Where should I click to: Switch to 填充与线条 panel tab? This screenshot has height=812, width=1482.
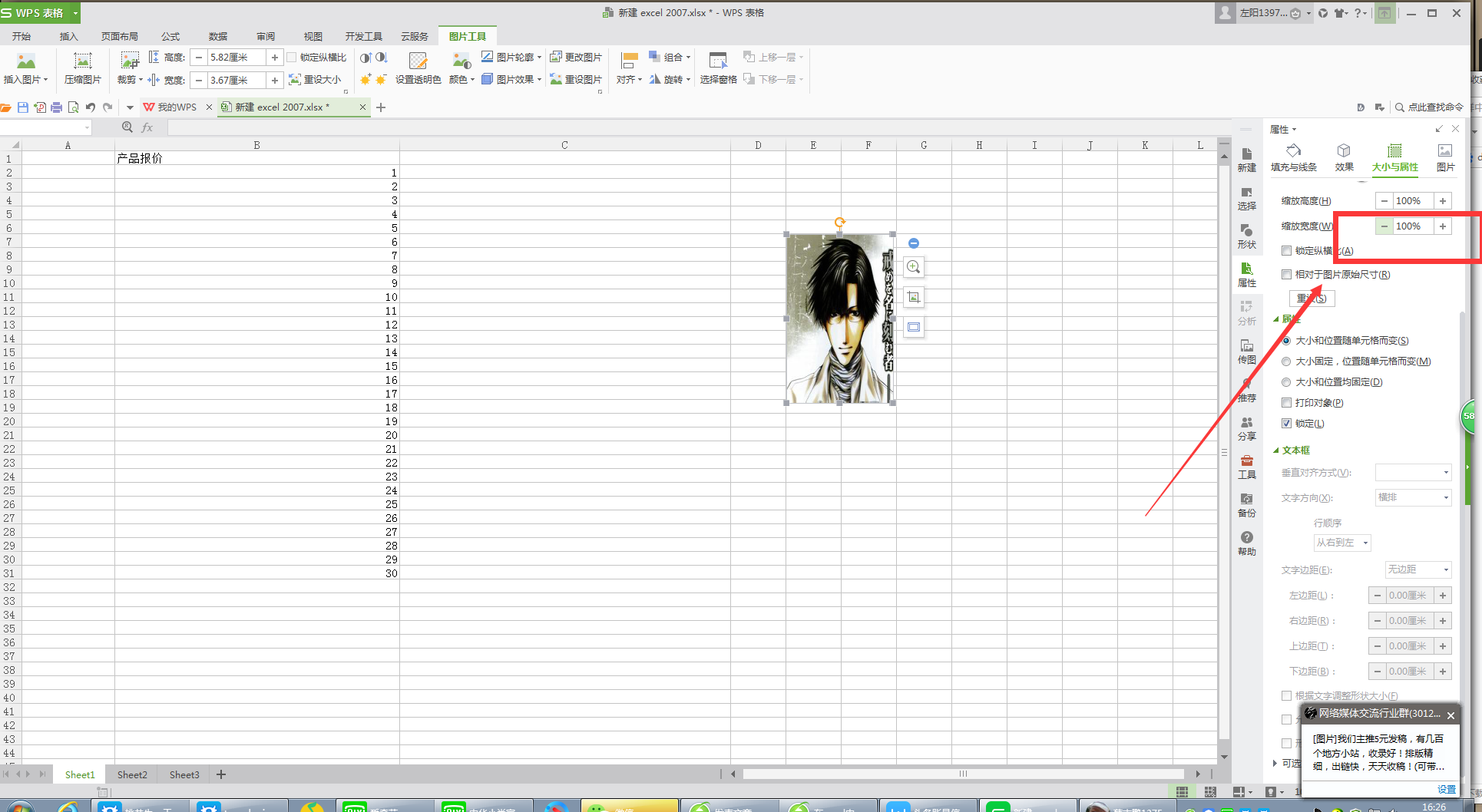(1293, 158)
